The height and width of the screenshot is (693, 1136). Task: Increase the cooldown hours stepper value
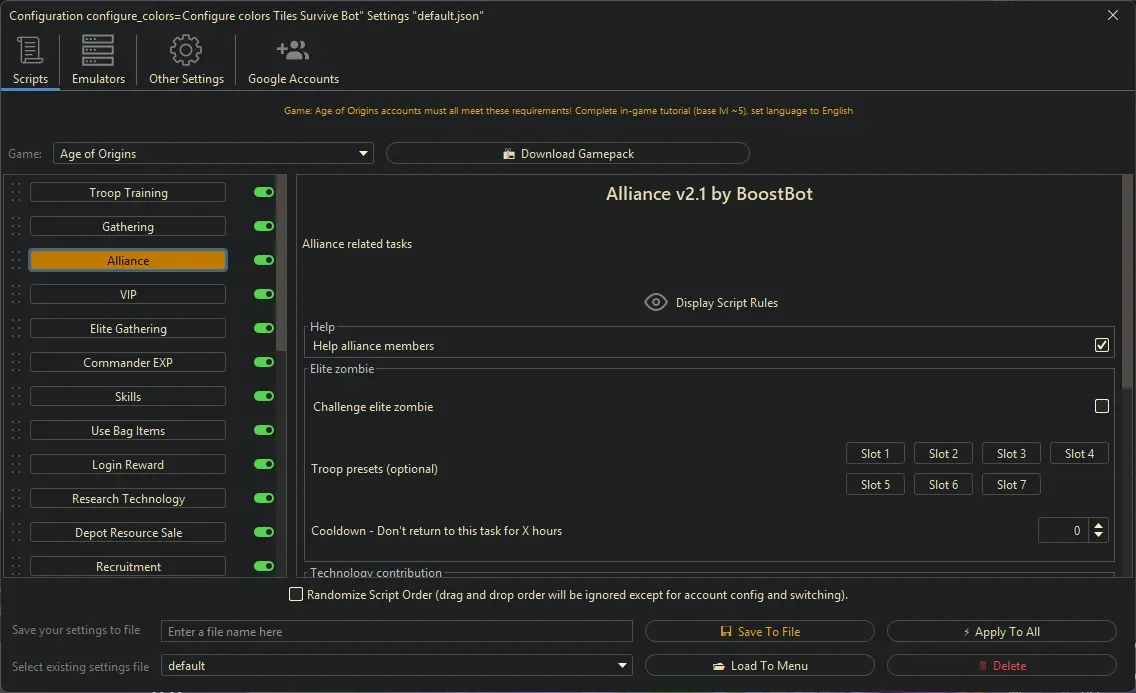(x=1099, y=524)
